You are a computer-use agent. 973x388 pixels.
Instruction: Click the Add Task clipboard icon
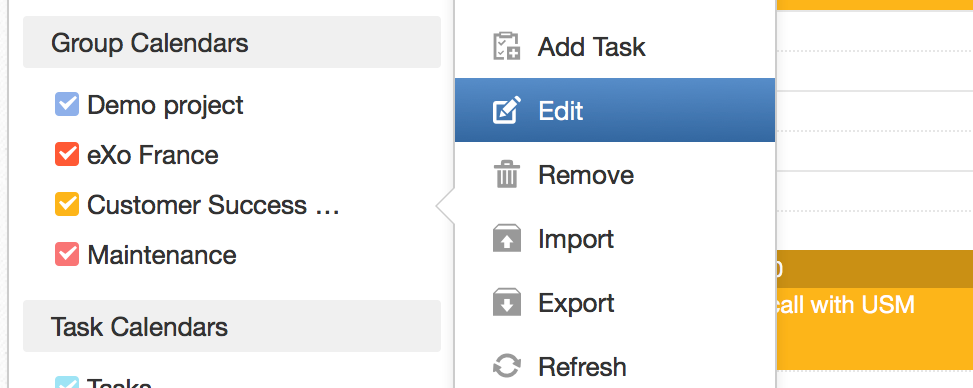click(x=506, y=47)
